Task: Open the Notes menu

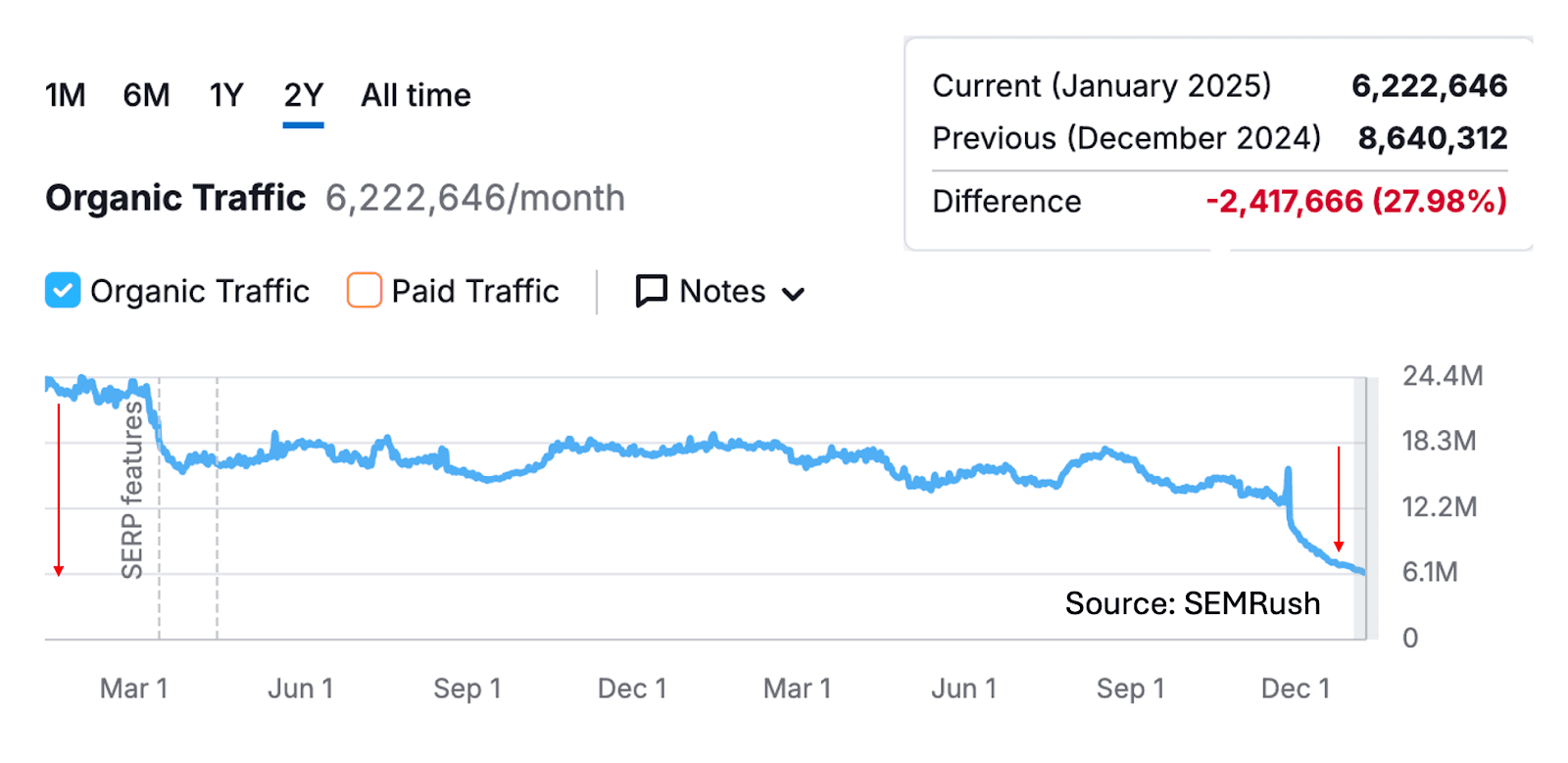Action: [720, 291]
